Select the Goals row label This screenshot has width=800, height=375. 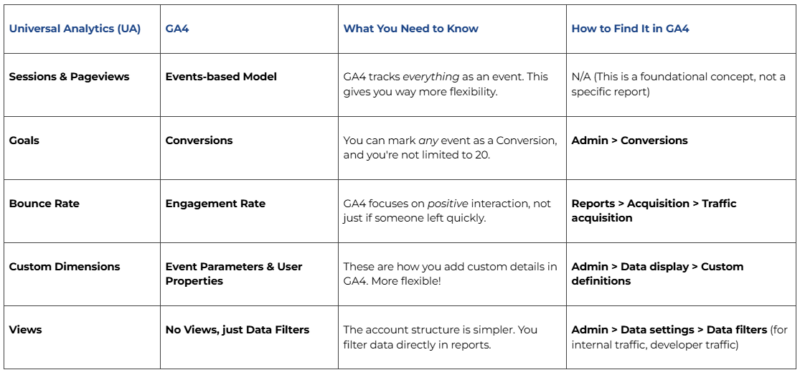pyautogui.click(x=24, y=140)
